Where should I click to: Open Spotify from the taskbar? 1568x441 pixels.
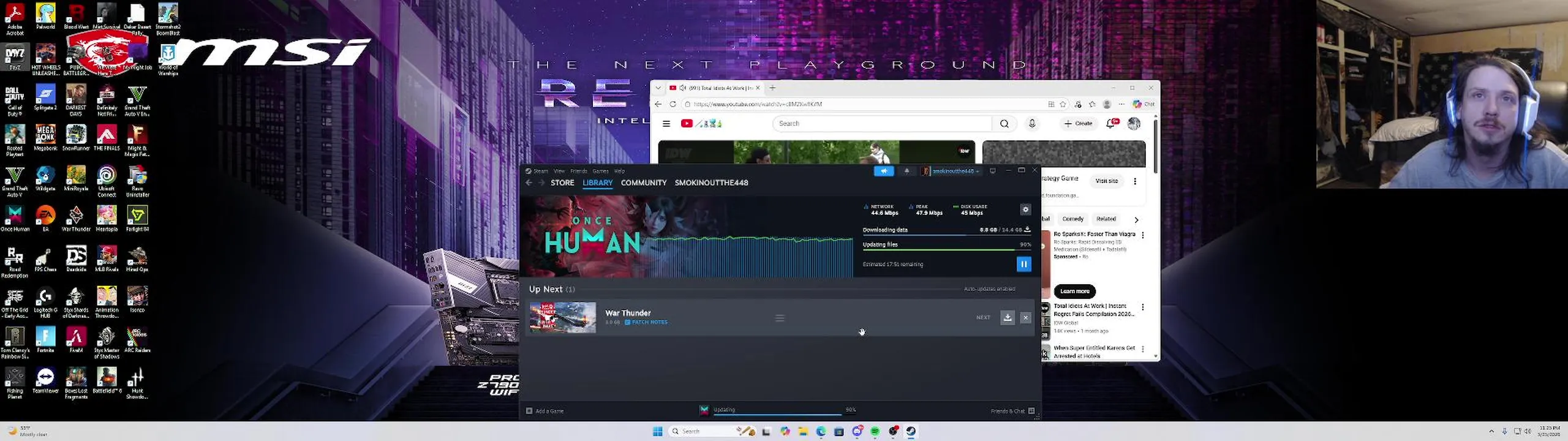pos(875,431)
